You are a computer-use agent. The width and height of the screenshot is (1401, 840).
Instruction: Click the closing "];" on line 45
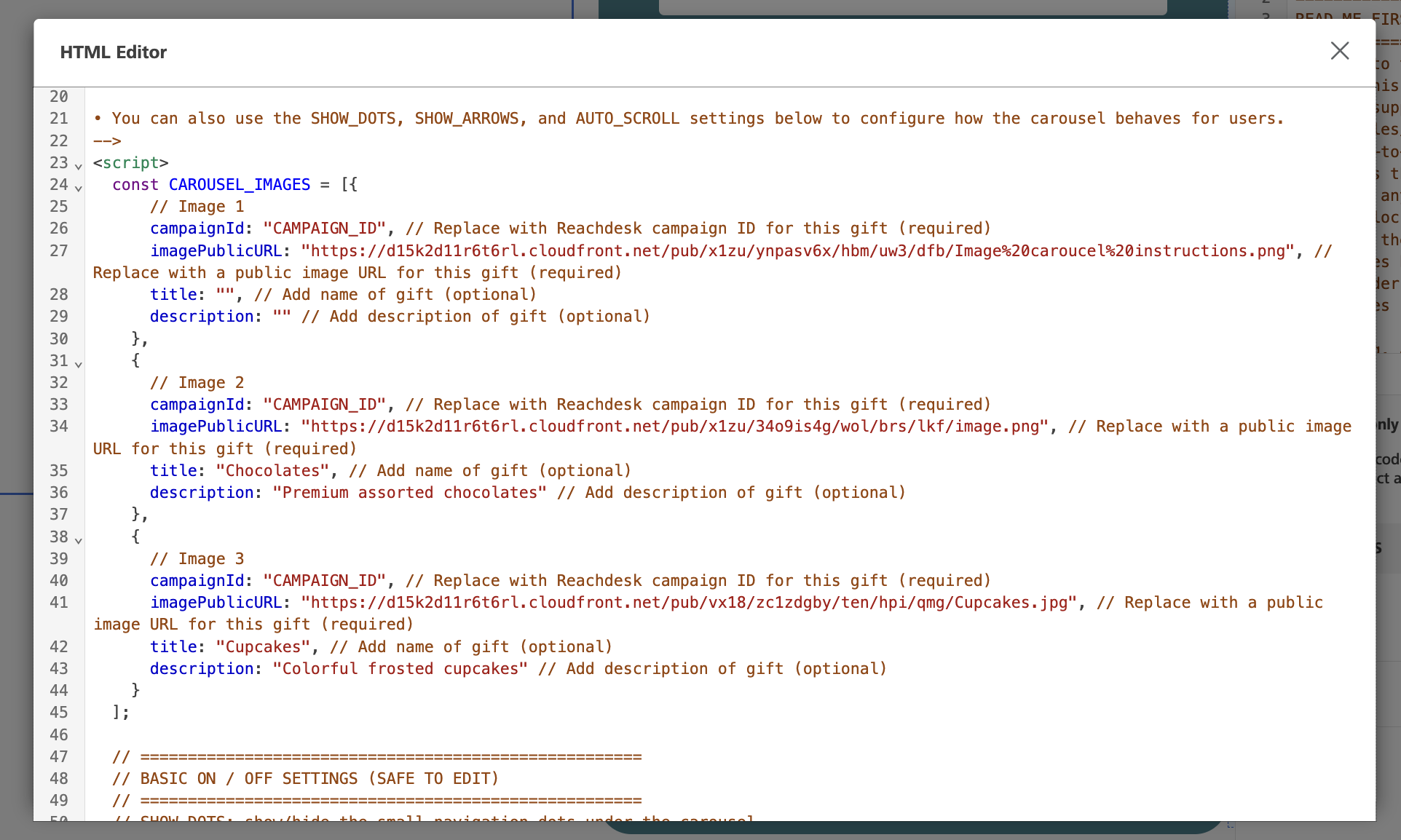[x=121, y=713]
